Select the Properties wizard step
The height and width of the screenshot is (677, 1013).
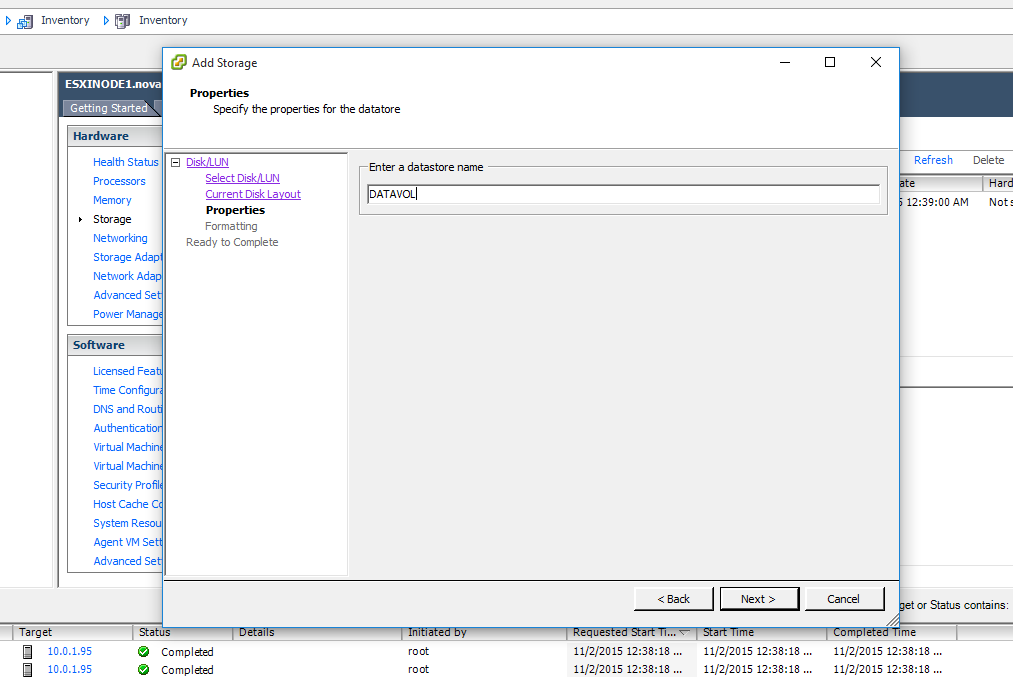pos(235,210)
